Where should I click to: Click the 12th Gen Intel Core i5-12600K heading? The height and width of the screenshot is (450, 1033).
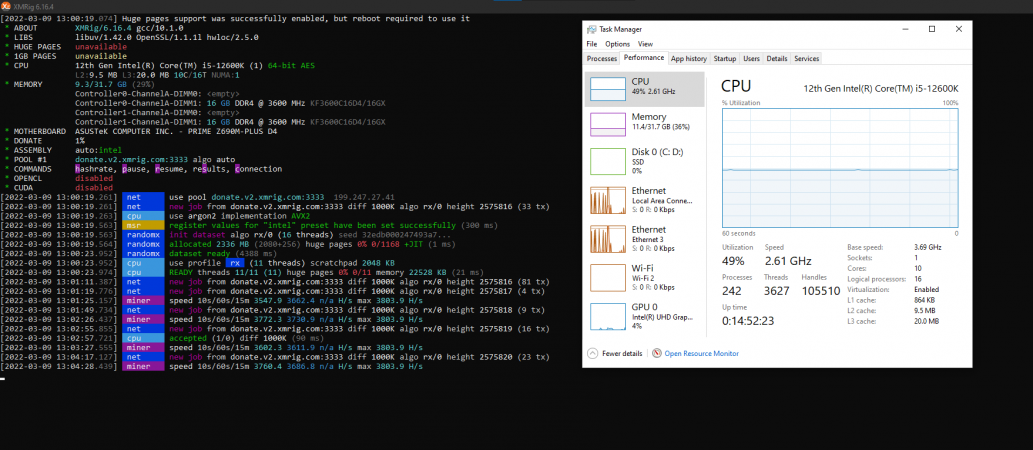(881, 88)
